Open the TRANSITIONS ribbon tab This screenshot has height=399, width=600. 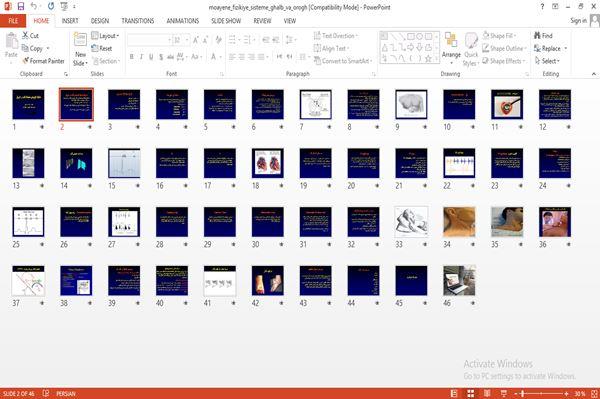(138, 21)
